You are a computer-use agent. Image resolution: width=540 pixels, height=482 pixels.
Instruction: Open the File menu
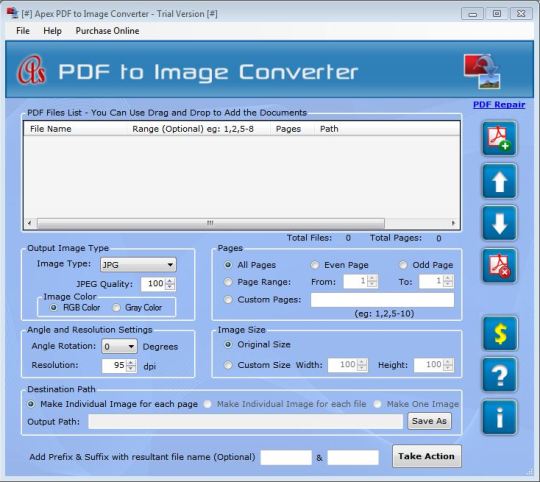point(23,31)
